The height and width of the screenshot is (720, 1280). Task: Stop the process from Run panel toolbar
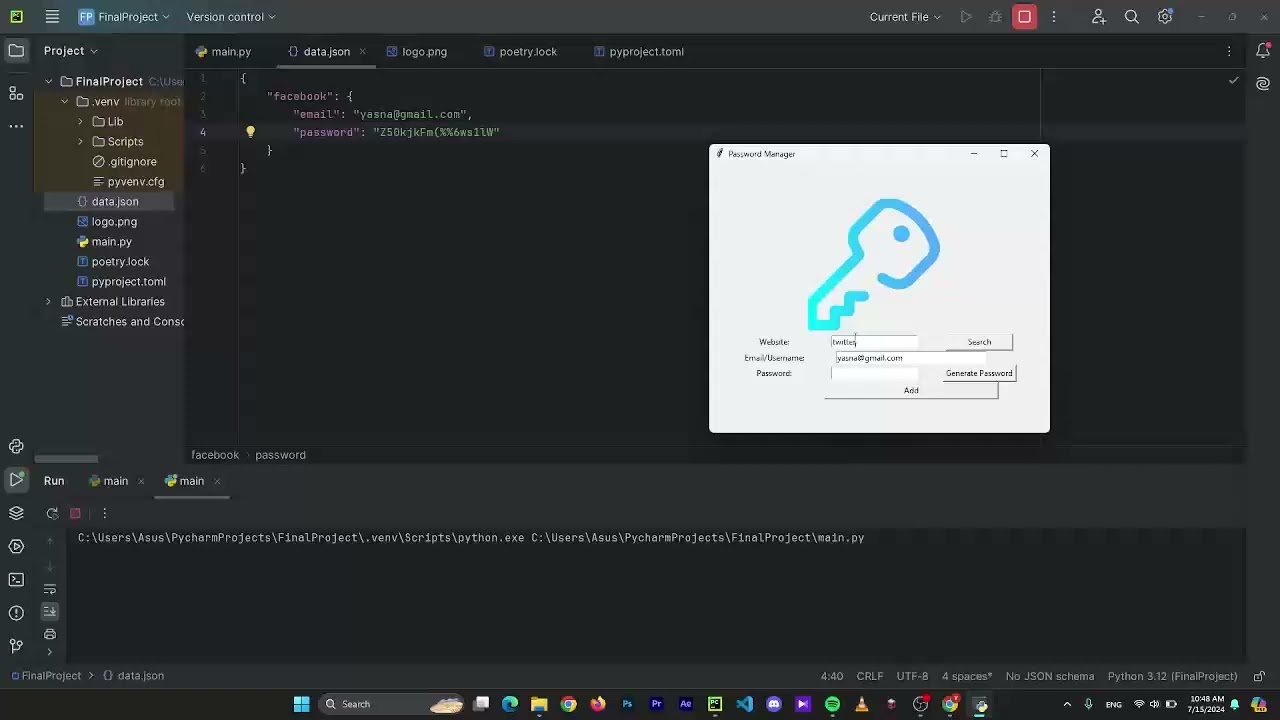pyautogui.click(x=75, y=513)
